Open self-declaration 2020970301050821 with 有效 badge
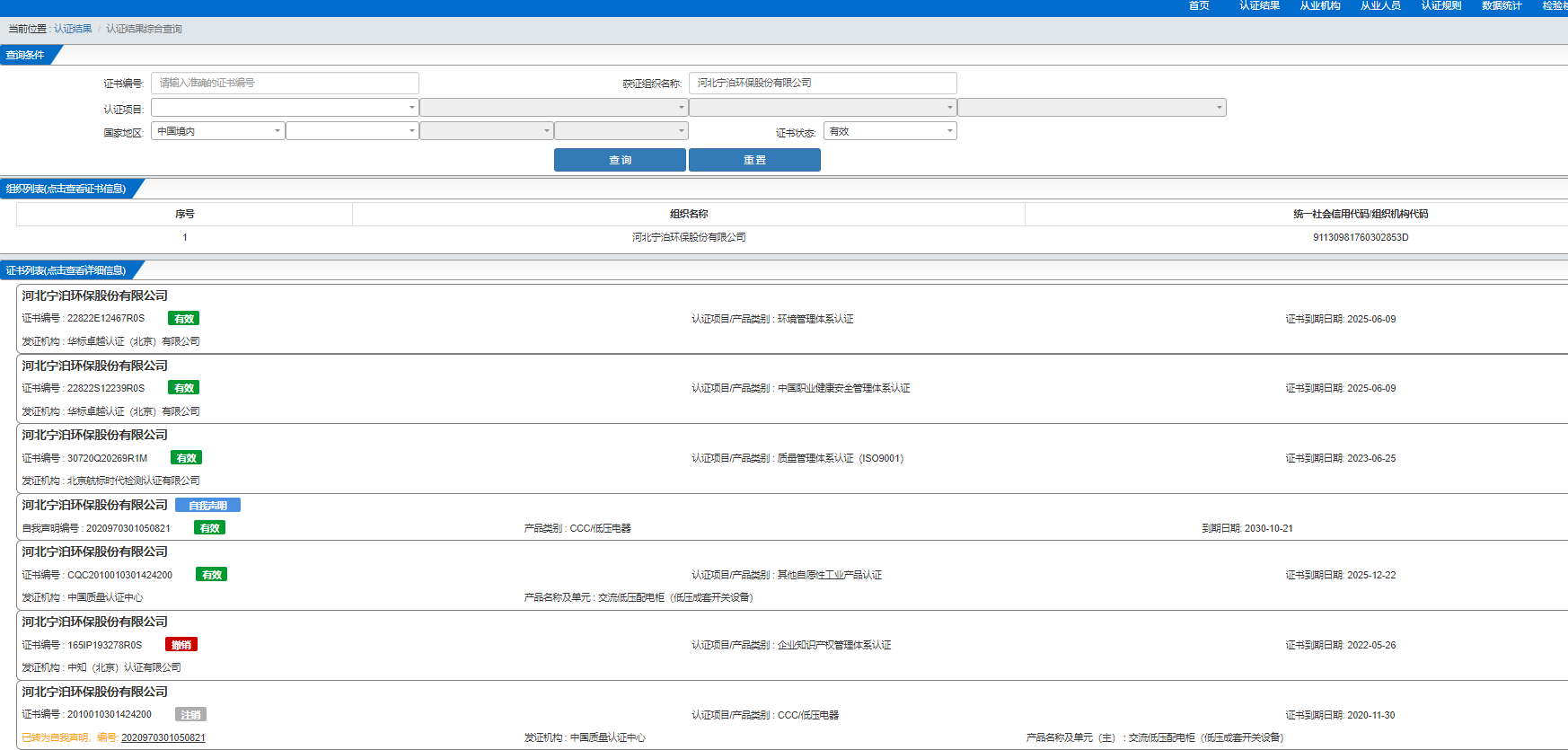The height and width of the screenshot is (750, 1568). point(128,528)
